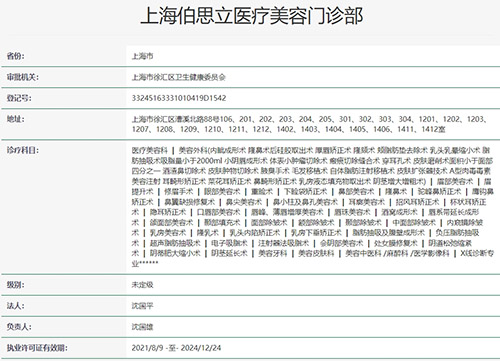This screenshot has height=361, width=500.
Task: Select the 诊疗科目 label
Action: [x=23, y=150]
